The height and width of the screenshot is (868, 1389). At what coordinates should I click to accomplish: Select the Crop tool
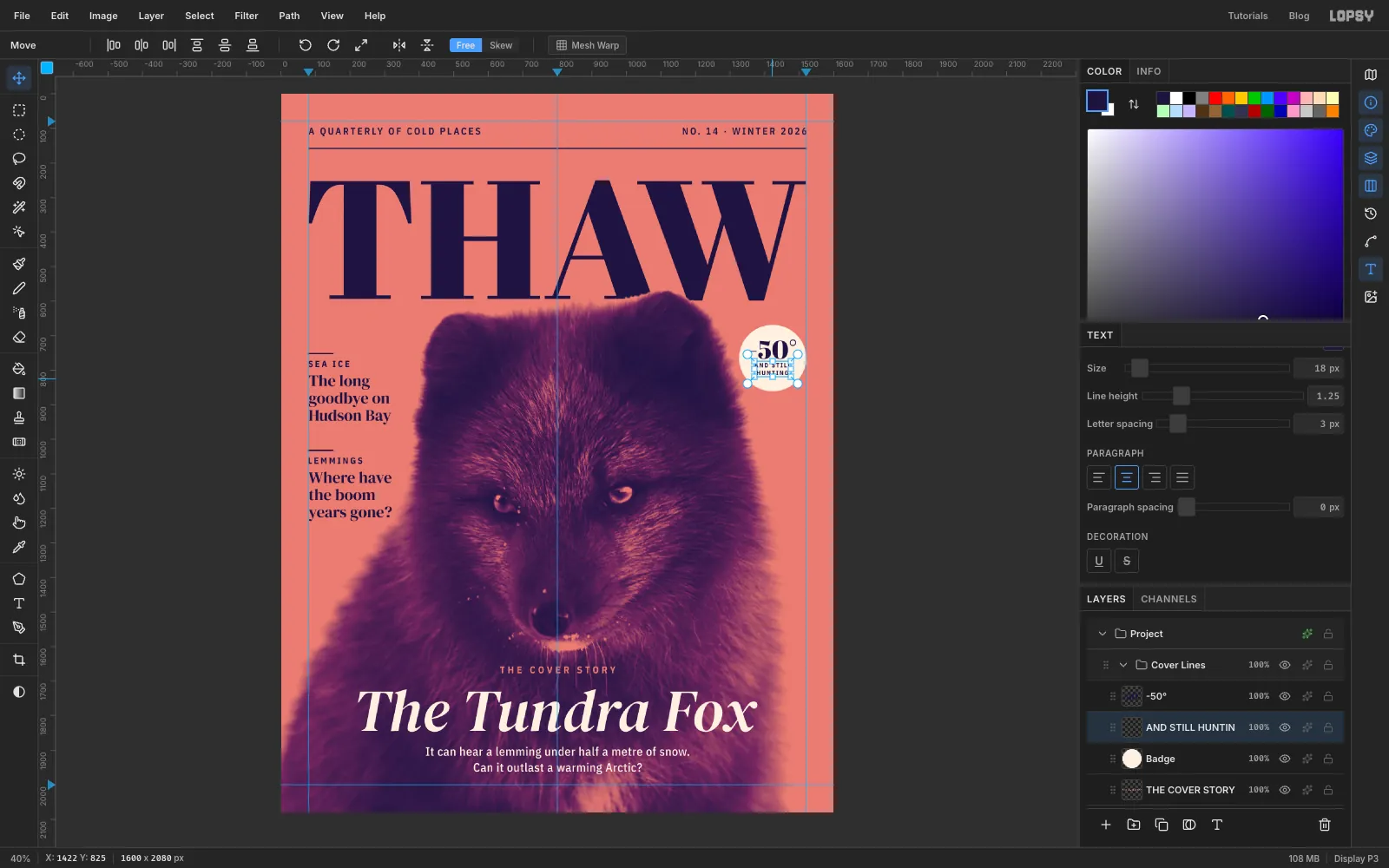pyautogui.click(x=19, y=660)
